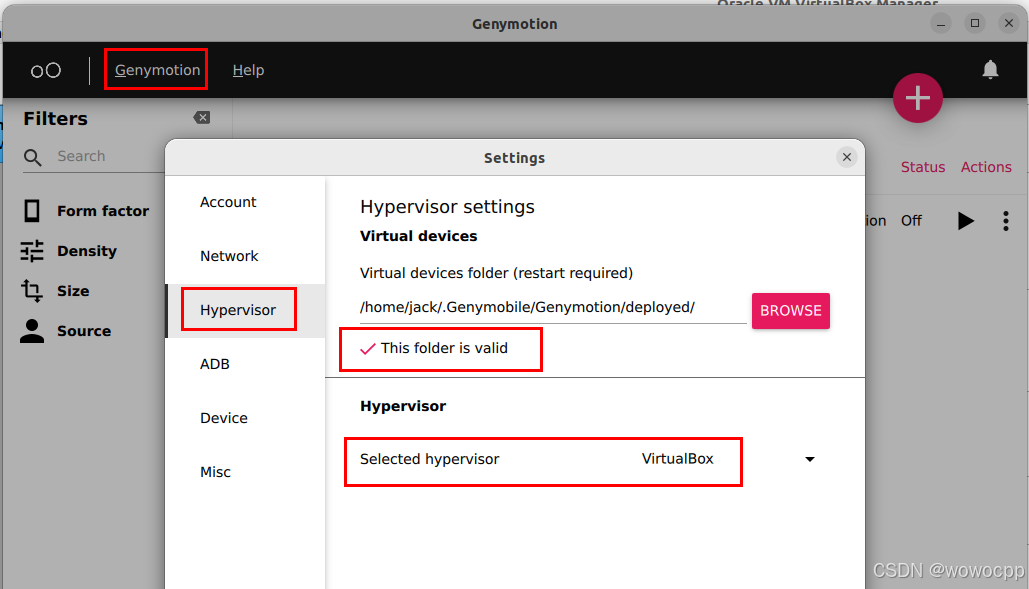Add a new virtual device with plus button
The width and height of the screenshot is (1029, 589).
(917, 98)
